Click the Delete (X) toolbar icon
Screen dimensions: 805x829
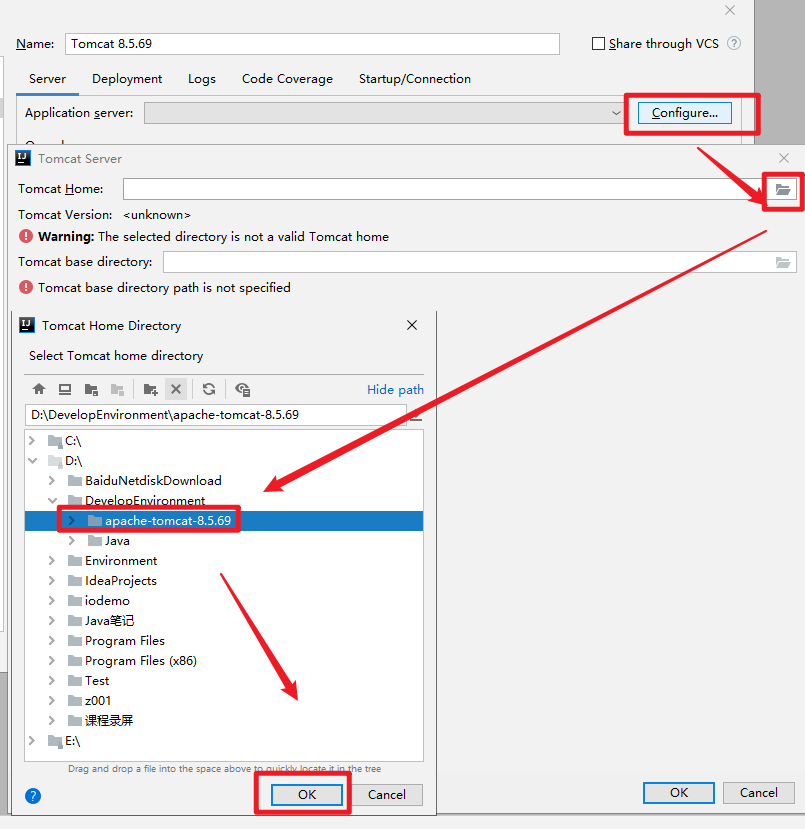pos(176,390)
